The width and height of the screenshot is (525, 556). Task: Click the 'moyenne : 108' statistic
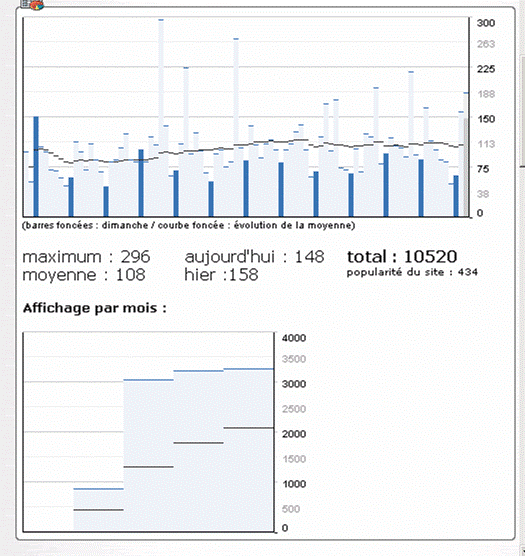(84, 275)
